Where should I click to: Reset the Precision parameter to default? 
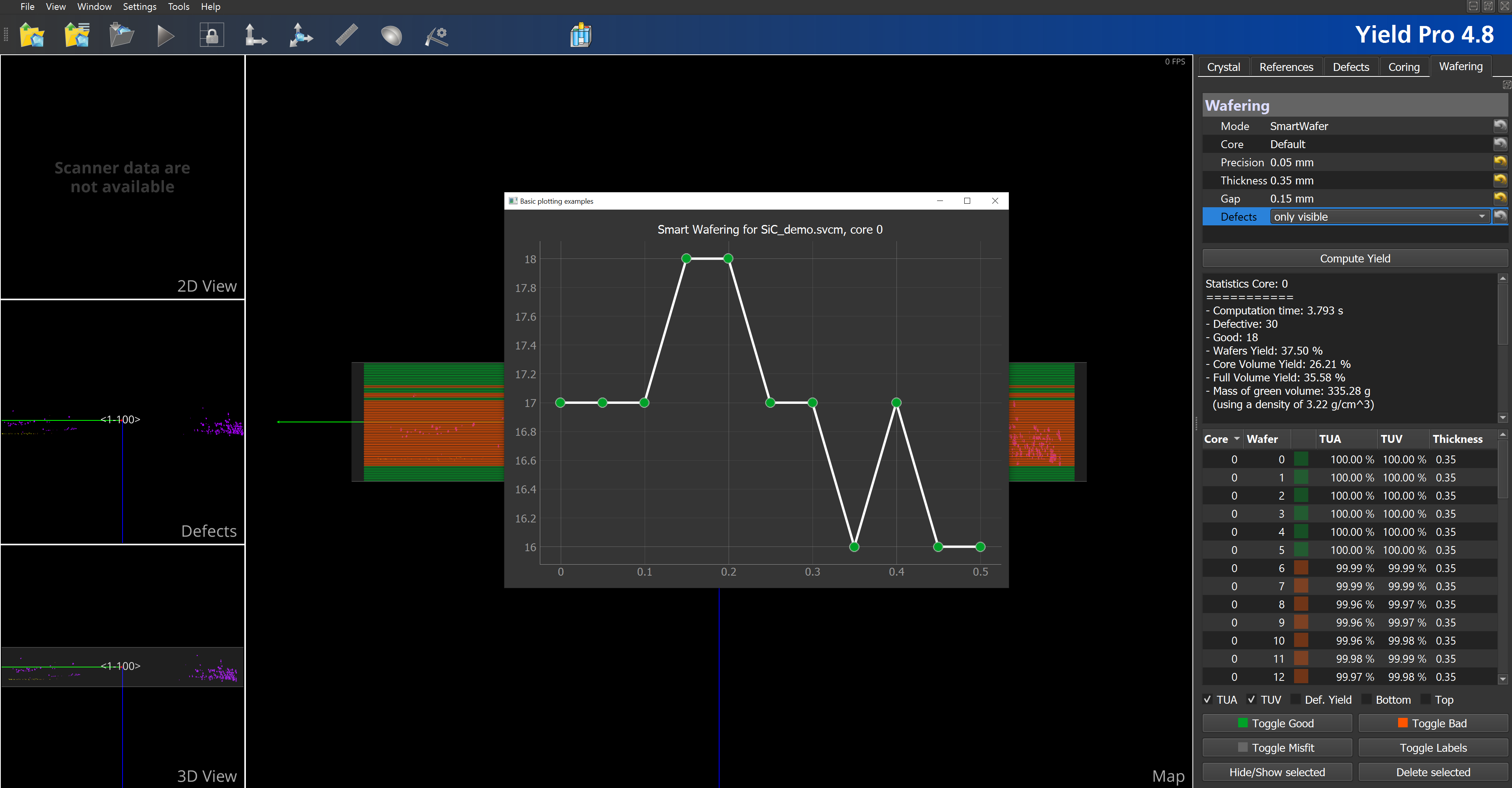pyautogui.click(x=1500, y=162)
